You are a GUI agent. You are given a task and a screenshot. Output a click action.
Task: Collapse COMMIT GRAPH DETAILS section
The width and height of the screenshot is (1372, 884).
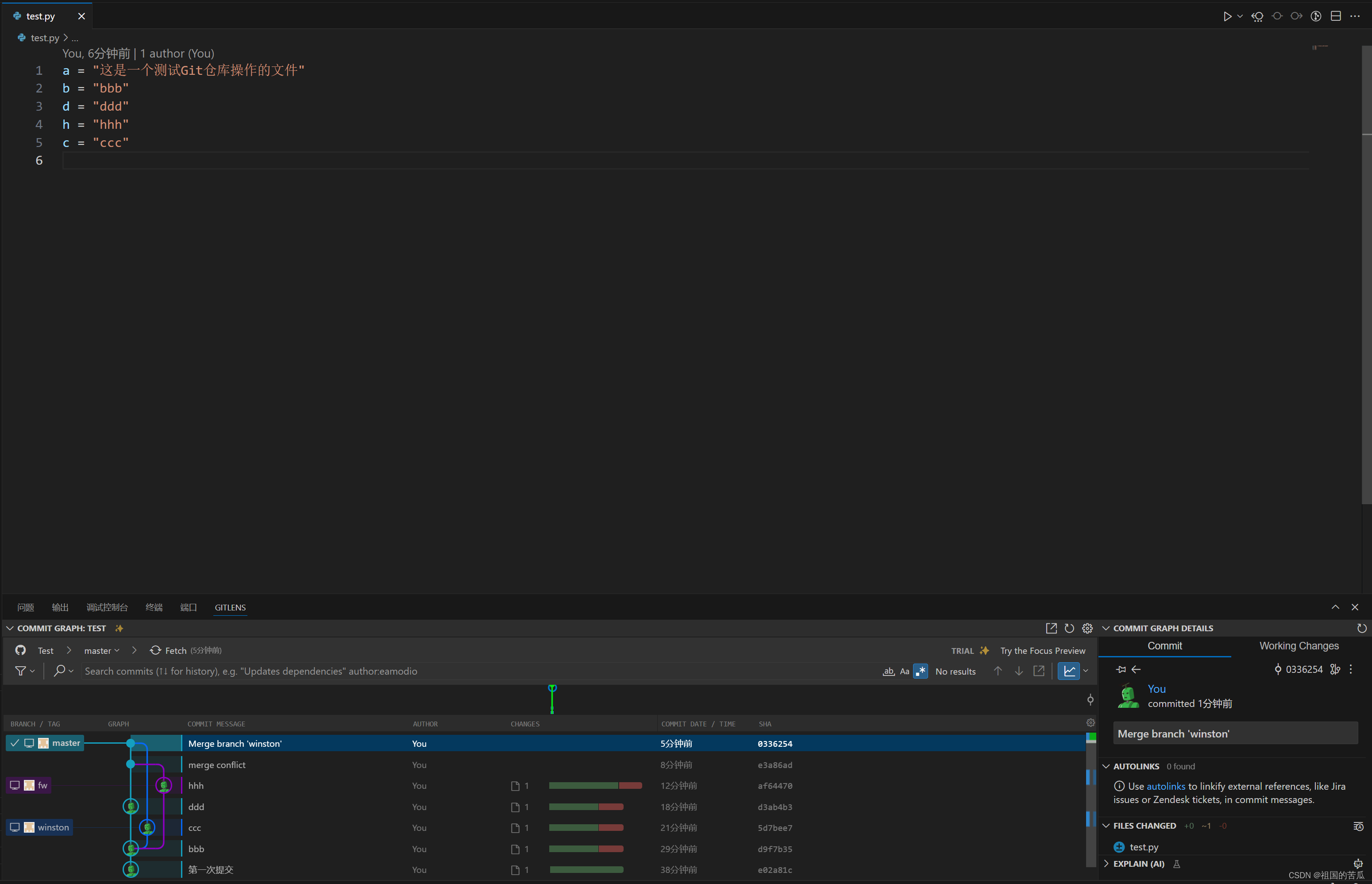[x=1106, y=628]
